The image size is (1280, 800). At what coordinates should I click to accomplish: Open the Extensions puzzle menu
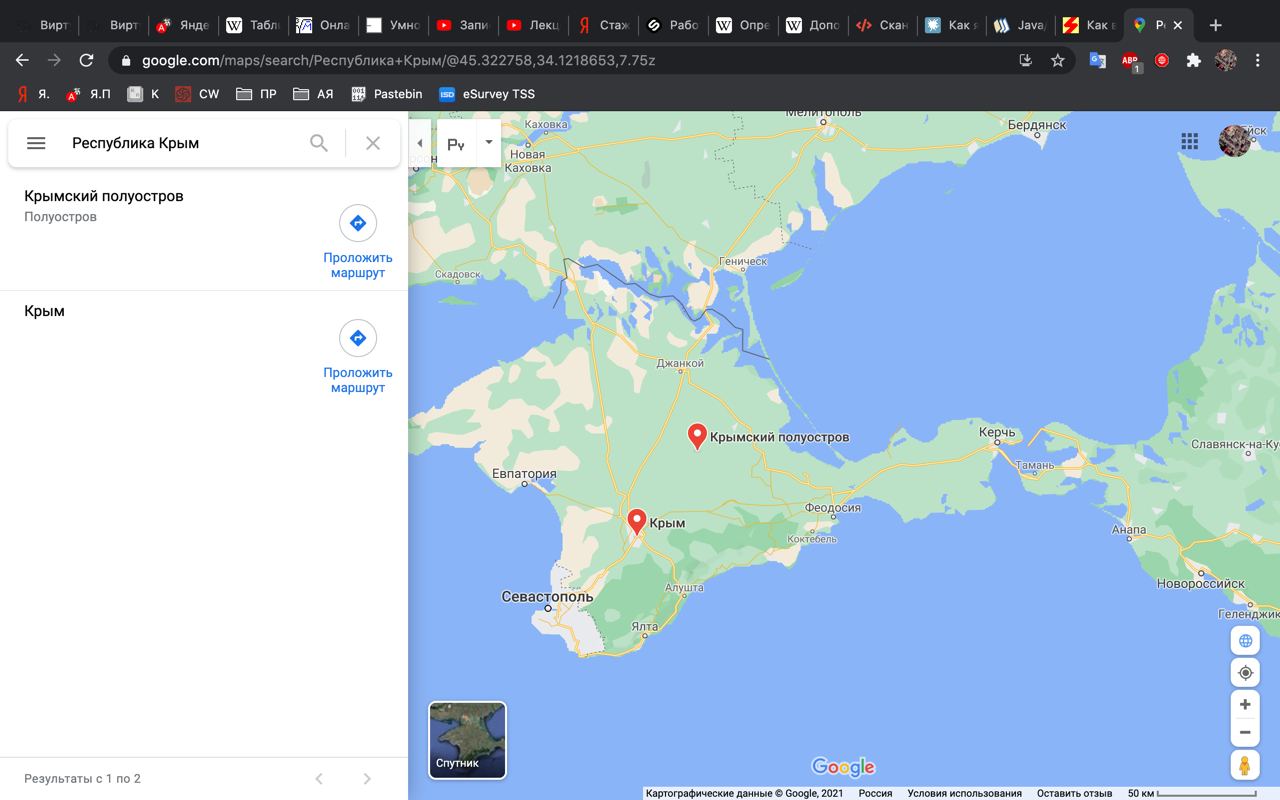(x=1193, y=60)
